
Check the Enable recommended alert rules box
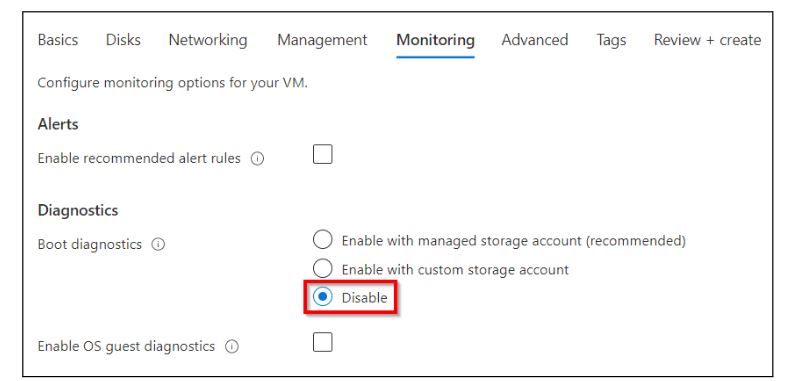tap(322, 154)
